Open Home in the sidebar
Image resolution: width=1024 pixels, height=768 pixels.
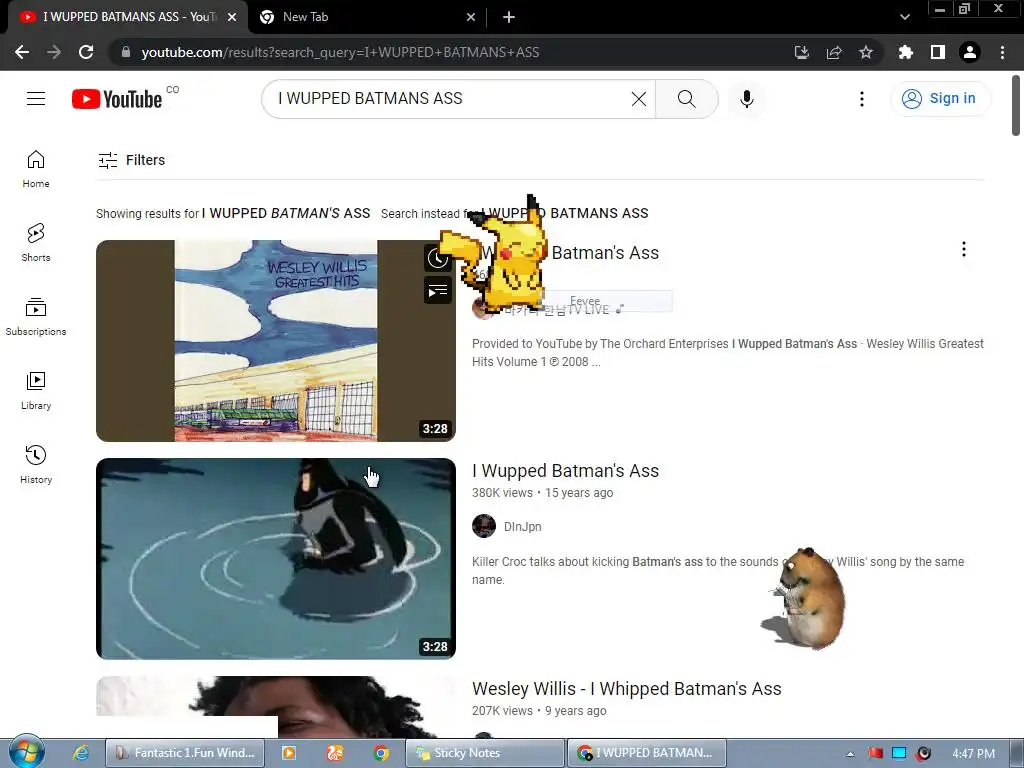click(x=36, y=169)
